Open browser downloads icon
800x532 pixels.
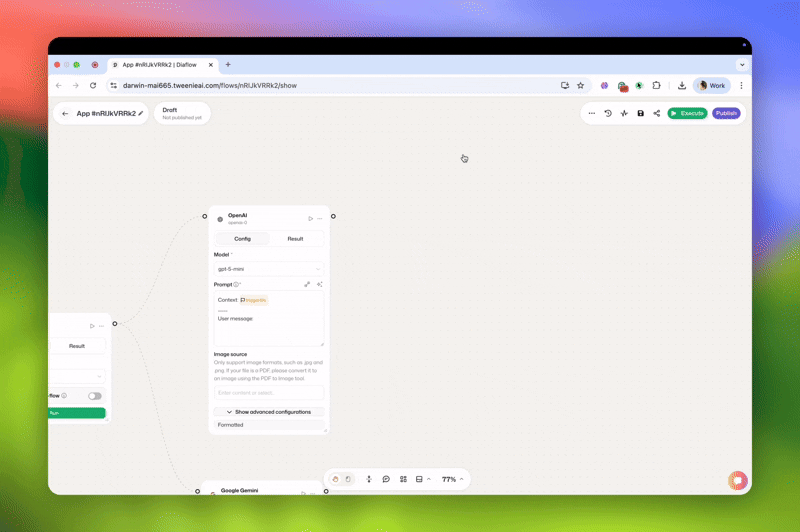coord(682,85)
